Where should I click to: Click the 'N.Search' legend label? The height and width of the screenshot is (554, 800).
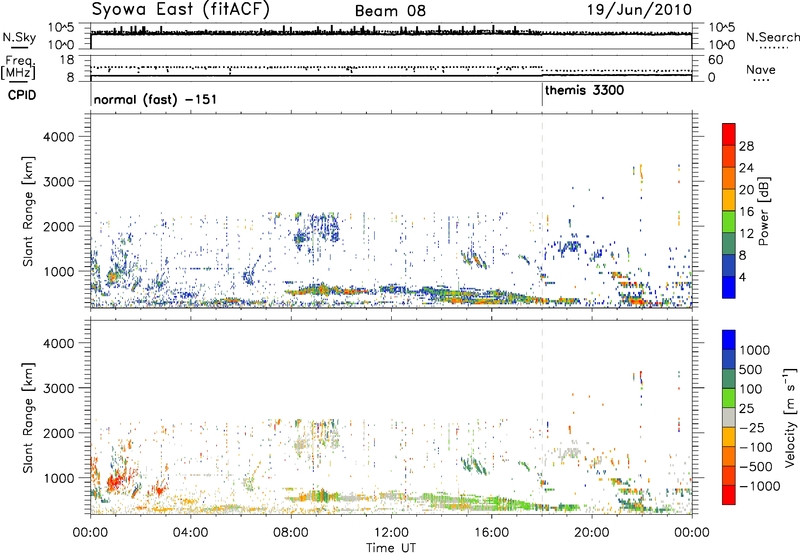(x=772, y=37)
